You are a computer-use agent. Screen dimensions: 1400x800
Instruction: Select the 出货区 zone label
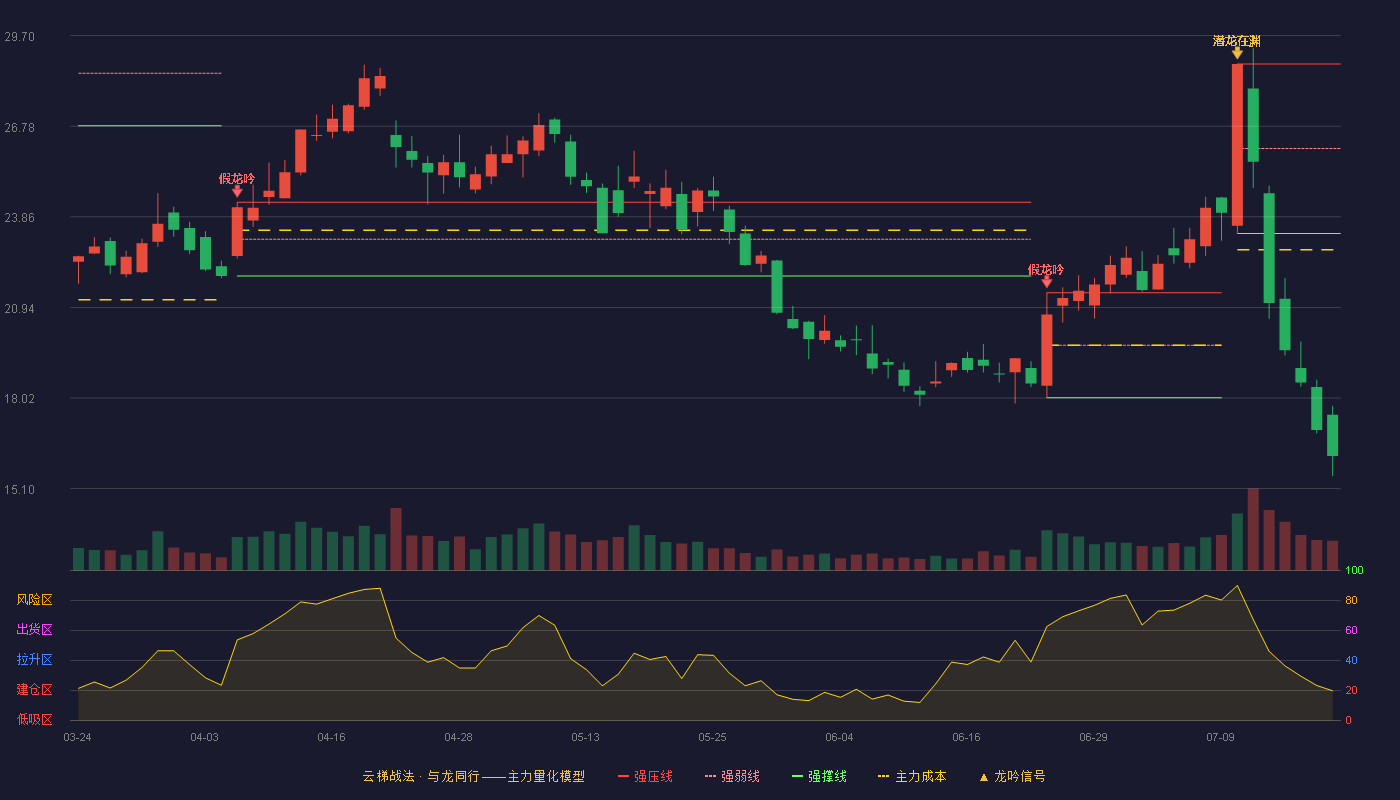tap(34, 630)
